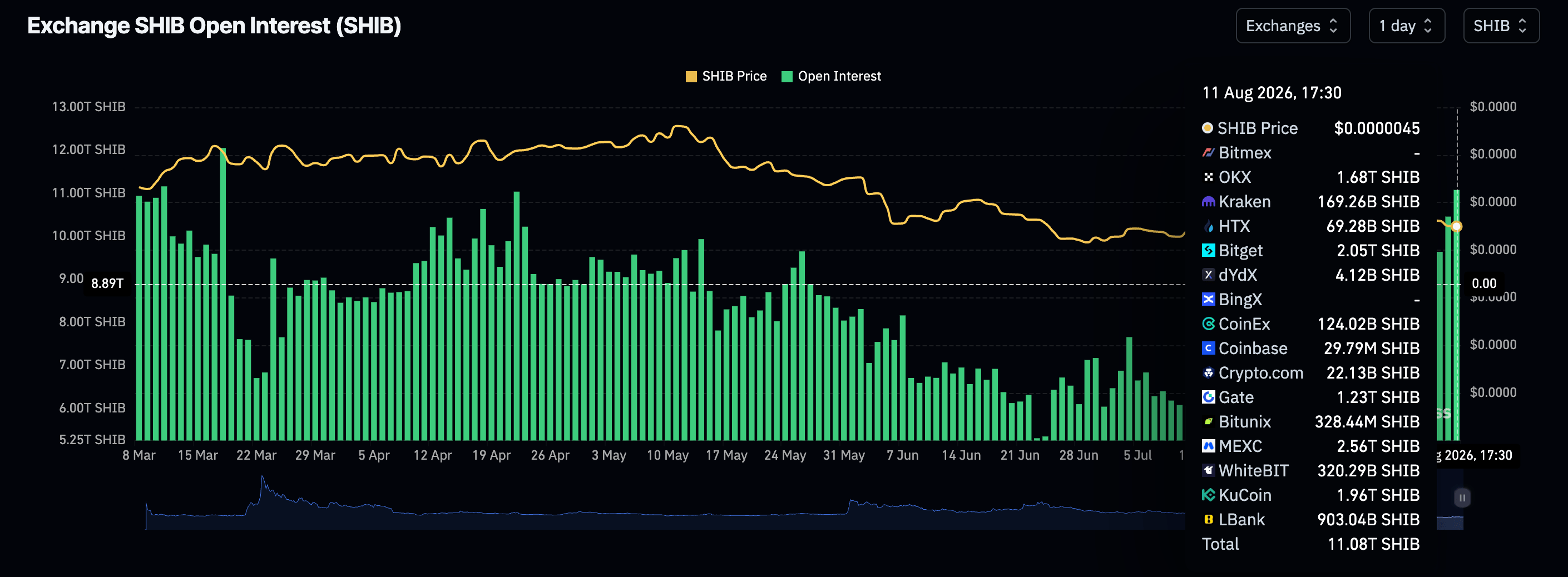
Task: Click the chart title Exchange SHIB Open Interest
Action: tap(214, 26)
